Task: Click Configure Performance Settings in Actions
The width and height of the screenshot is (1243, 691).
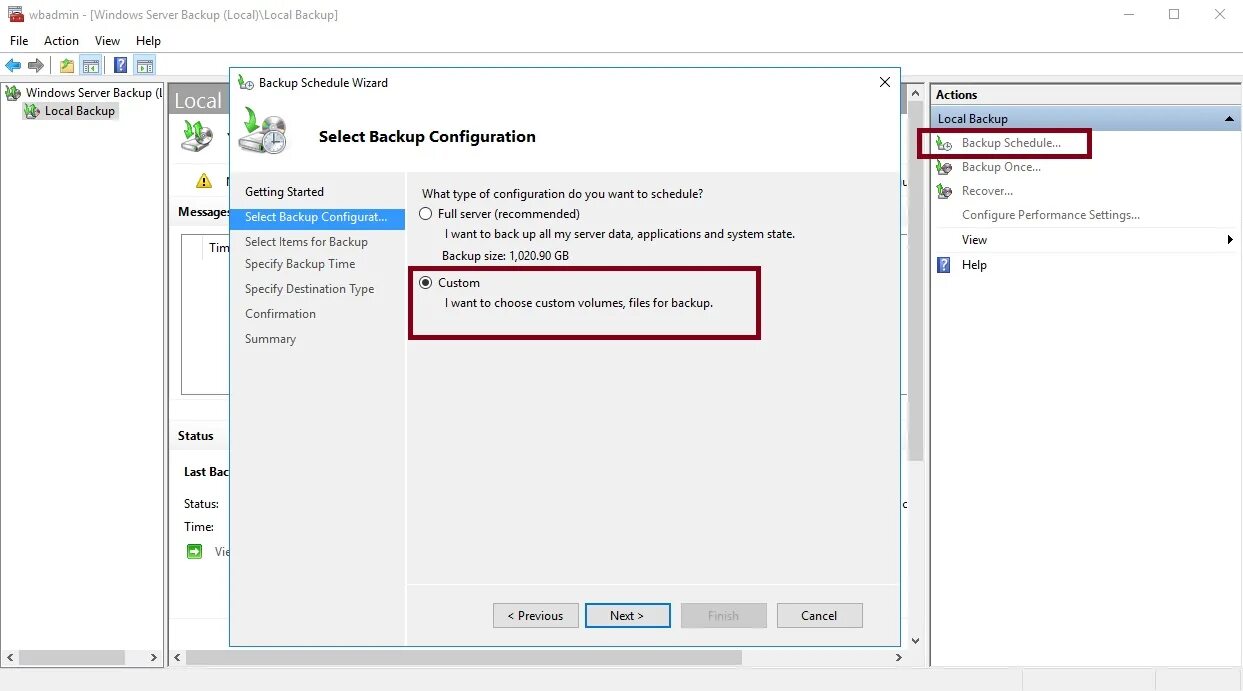Action: click(x=1050, y=215)
